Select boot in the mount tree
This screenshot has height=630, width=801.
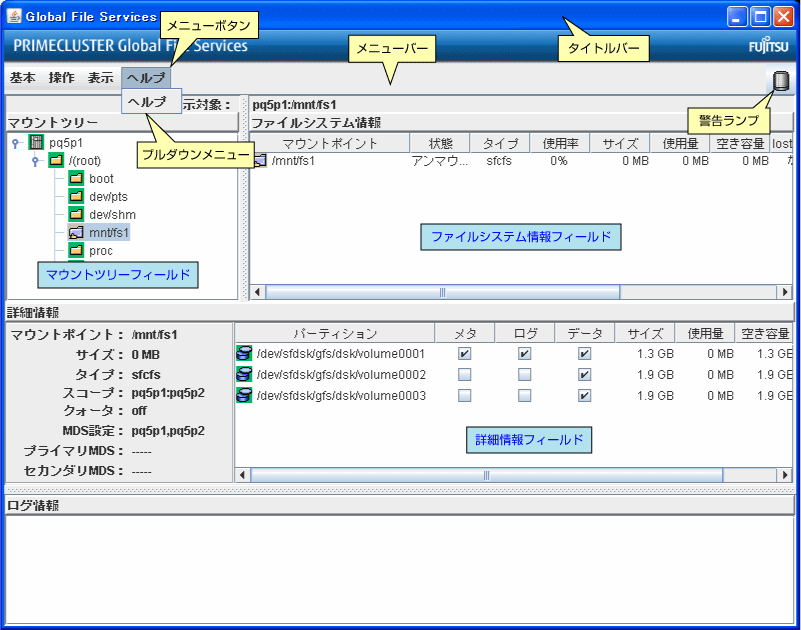tap(101, 179)
